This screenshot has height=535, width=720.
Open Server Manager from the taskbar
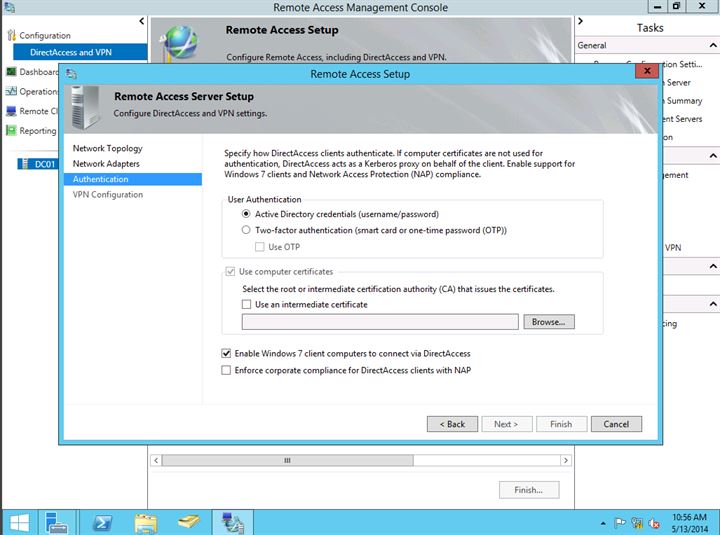click(56, 523)
